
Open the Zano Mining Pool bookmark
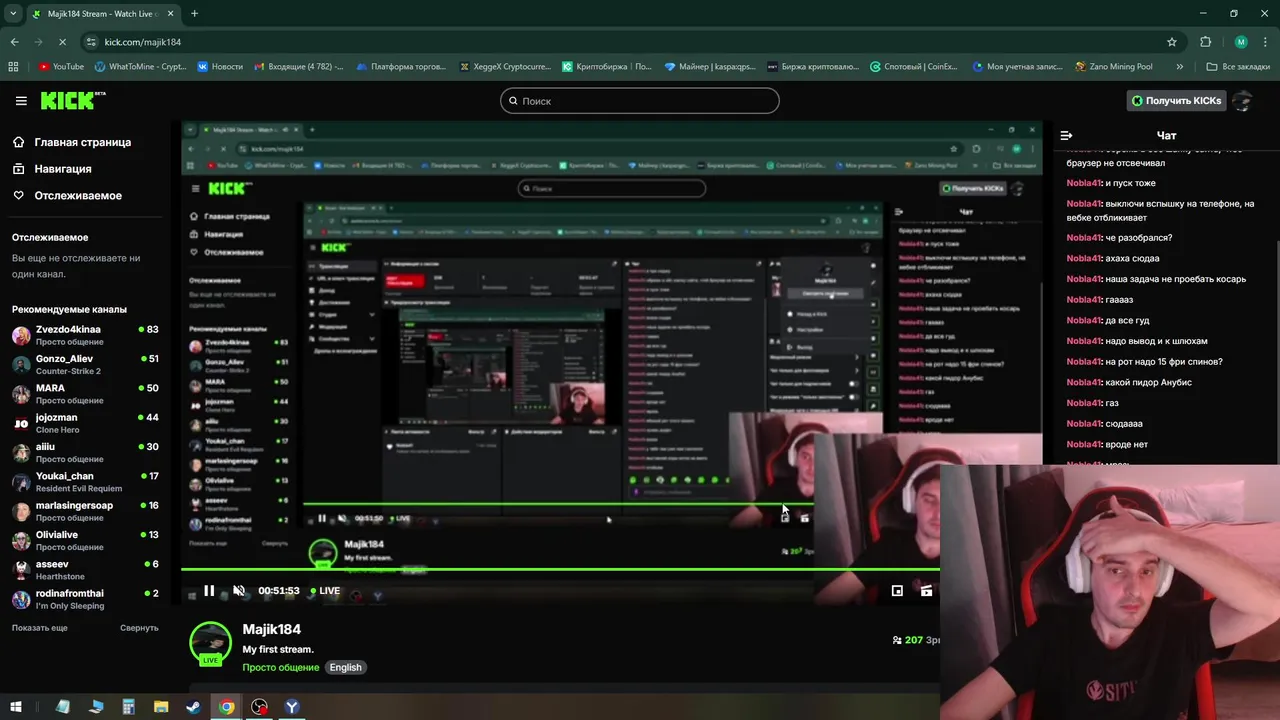pyautogui.click(x=1114, y=67)
